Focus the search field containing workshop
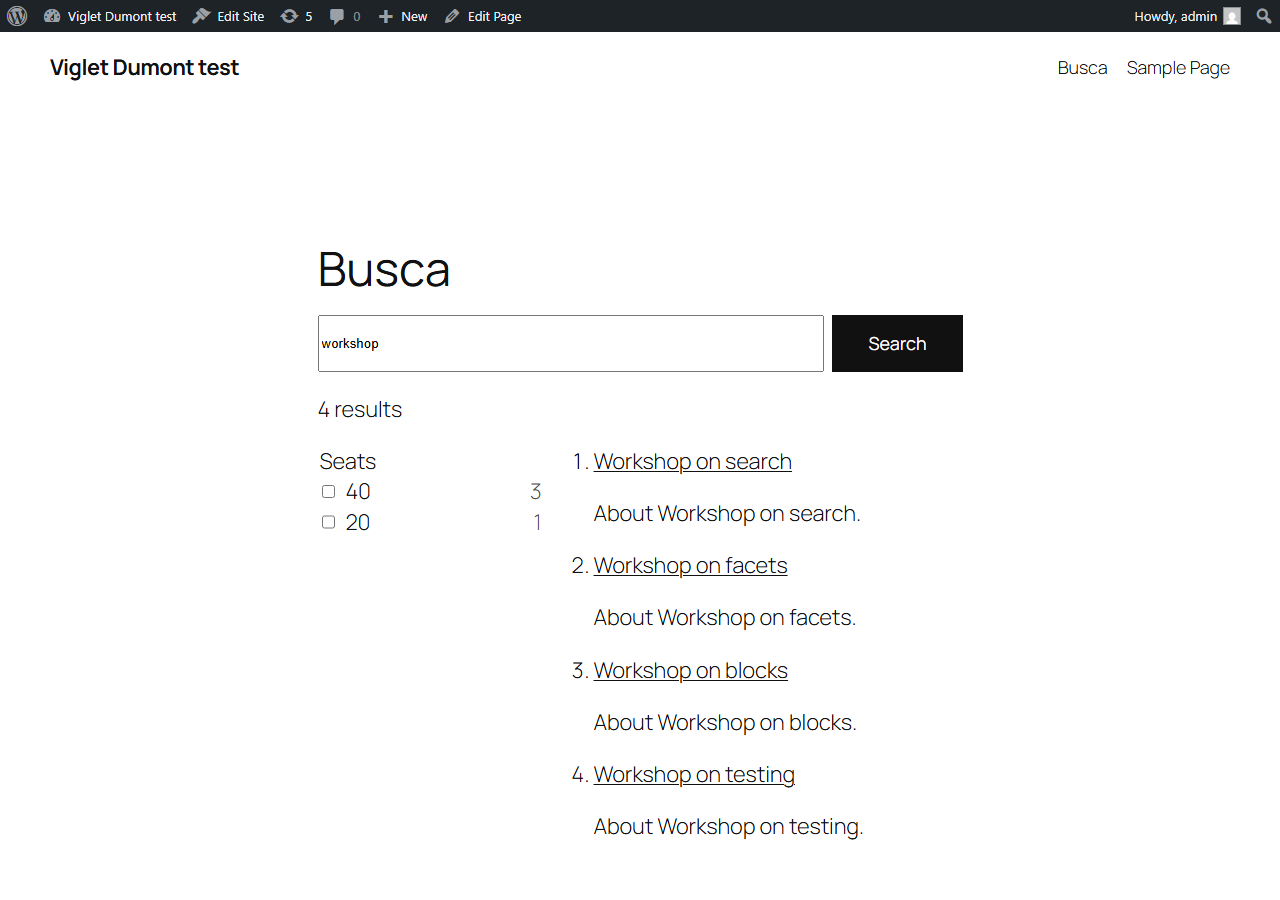The width and height of the screenshot is (1280, 900). (571, 344)
